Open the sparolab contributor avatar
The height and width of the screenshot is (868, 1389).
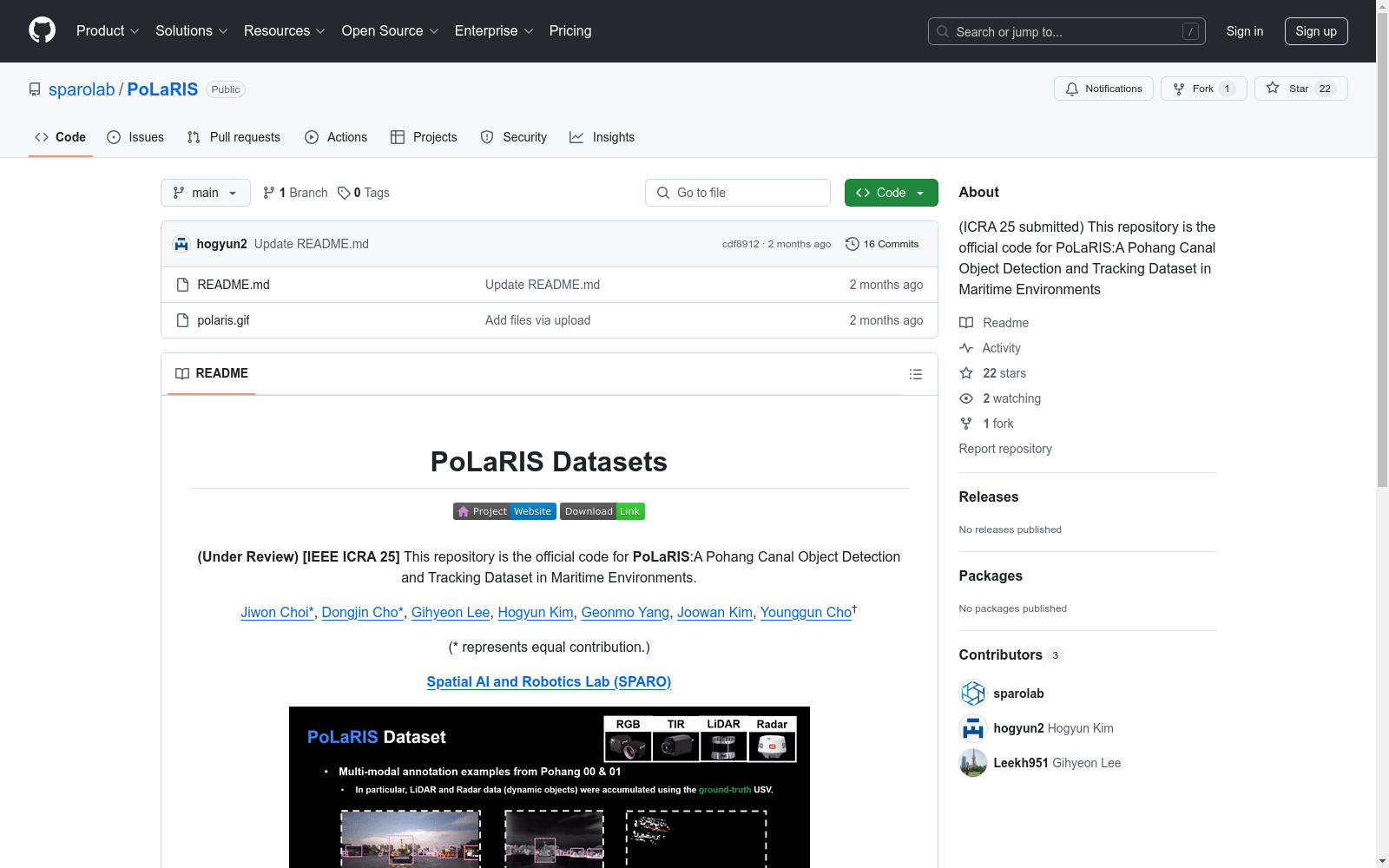[973, 694]
